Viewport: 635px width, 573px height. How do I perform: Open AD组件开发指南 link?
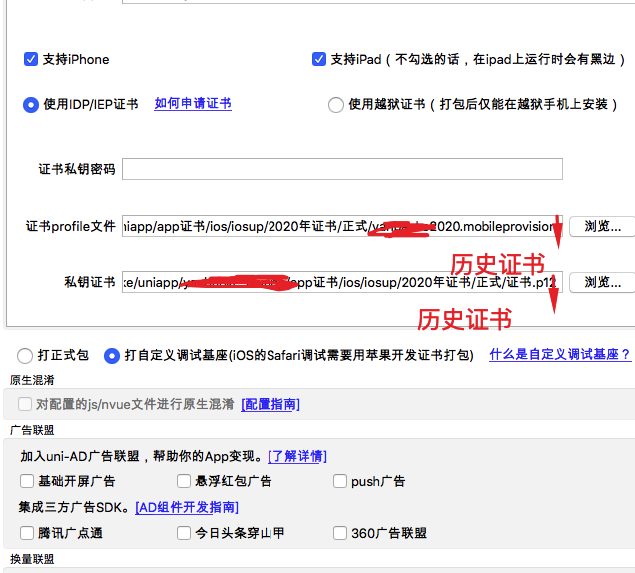pyautogui.click(x=187, y=507)
